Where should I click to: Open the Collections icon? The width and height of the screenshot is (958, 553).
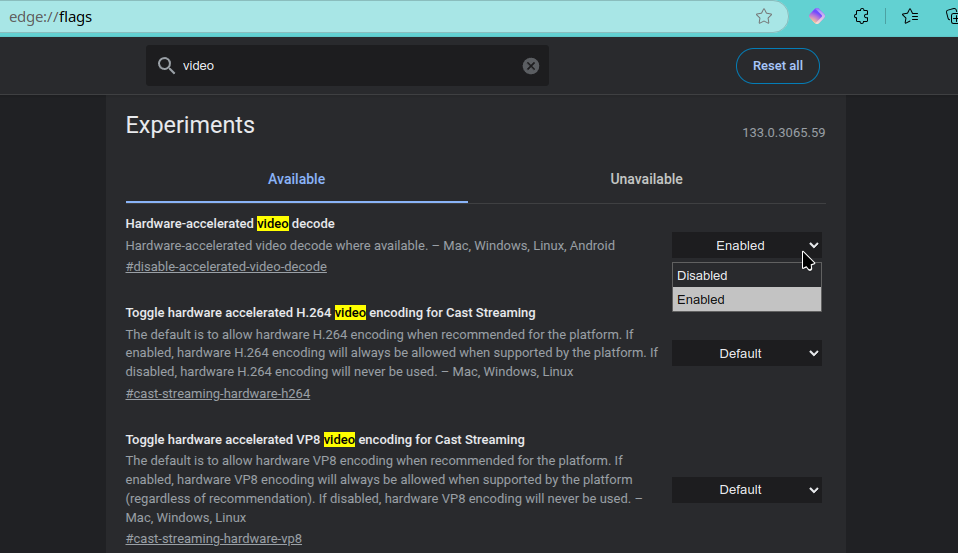[x=951, y=16]
